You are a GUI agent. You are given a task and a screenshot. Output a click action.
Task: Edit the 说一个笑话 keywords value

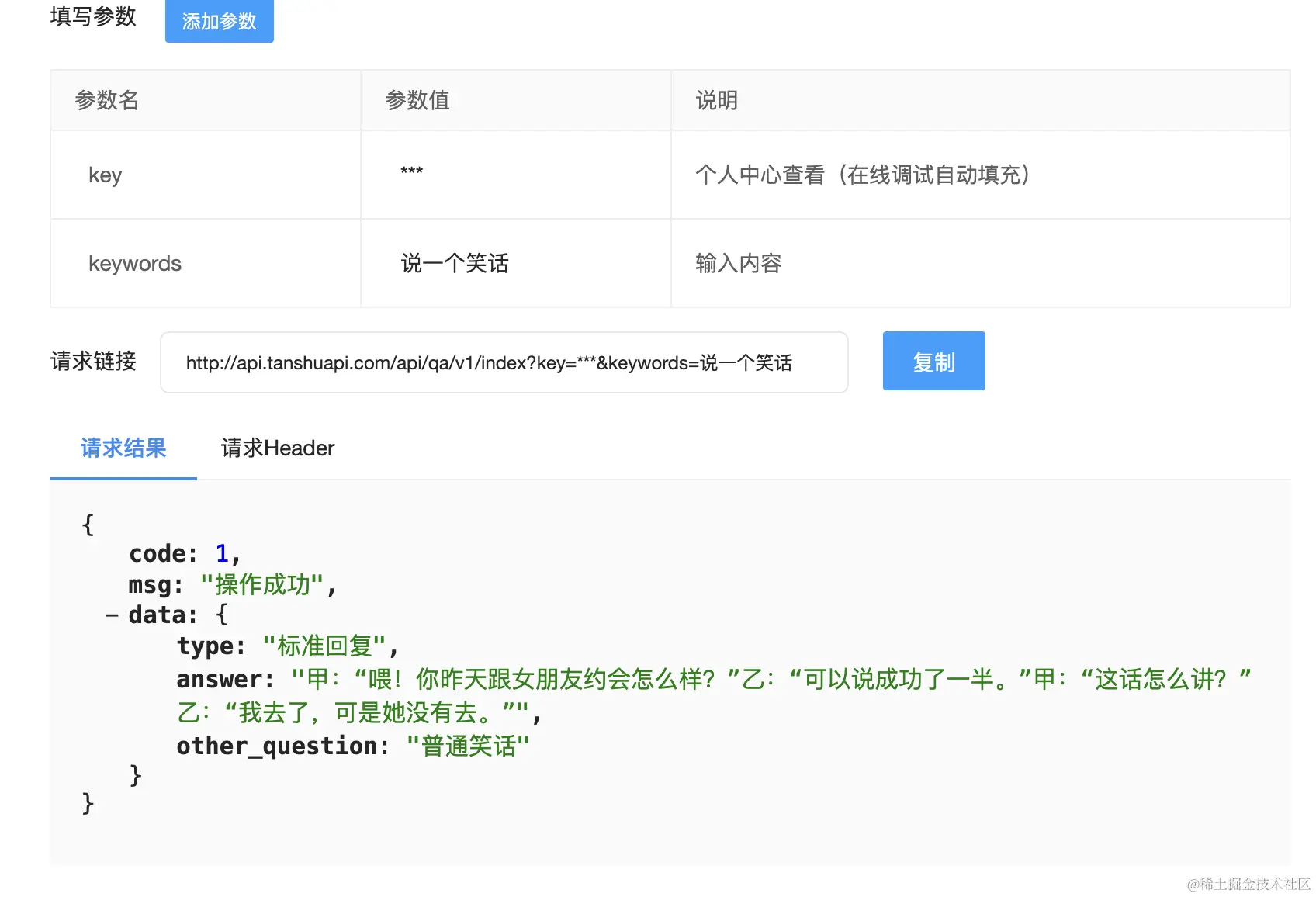[455, 264]
